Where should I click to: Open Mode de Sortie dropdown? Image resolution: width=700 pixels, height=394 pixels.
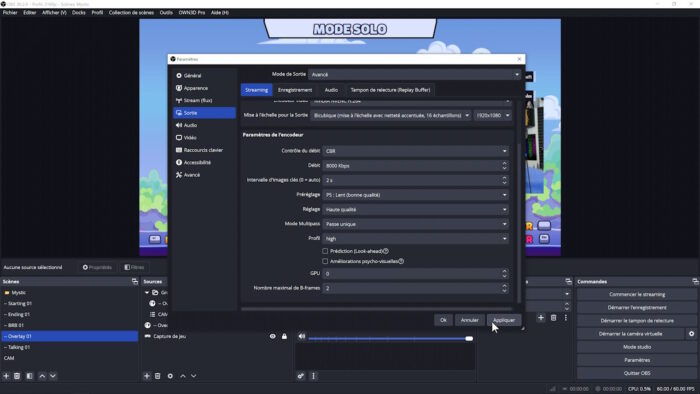[x=415, y=75]
